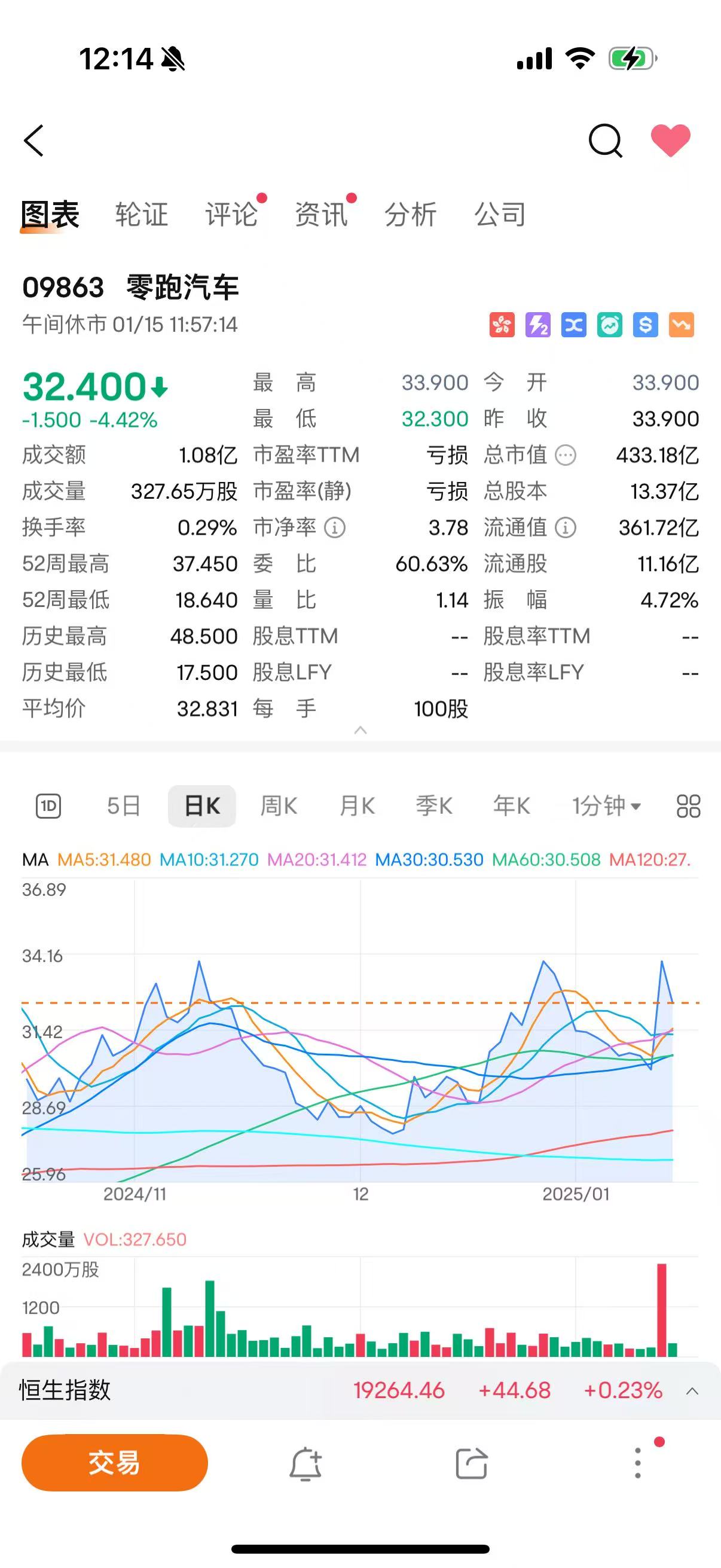Tap the muted bell icon in status bar
The image size is (721, 1568).
tap(173, 59)
